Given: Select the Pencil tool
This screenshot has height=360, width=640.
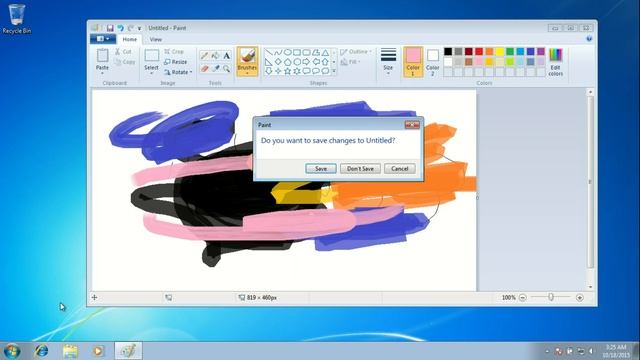Looking at the screenshot, I should coord(204,56).
